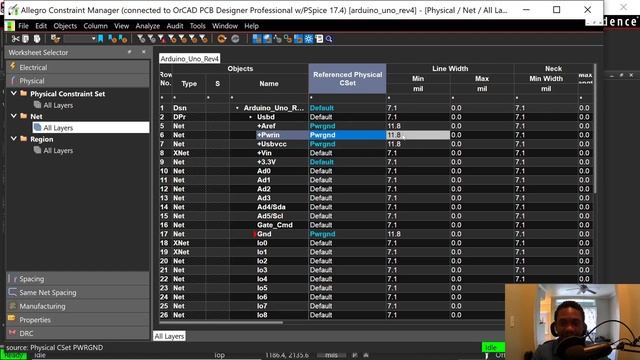Collapse the Usbd differential pair row
Viewport: 640px width, 360px height.
point(251,117)
